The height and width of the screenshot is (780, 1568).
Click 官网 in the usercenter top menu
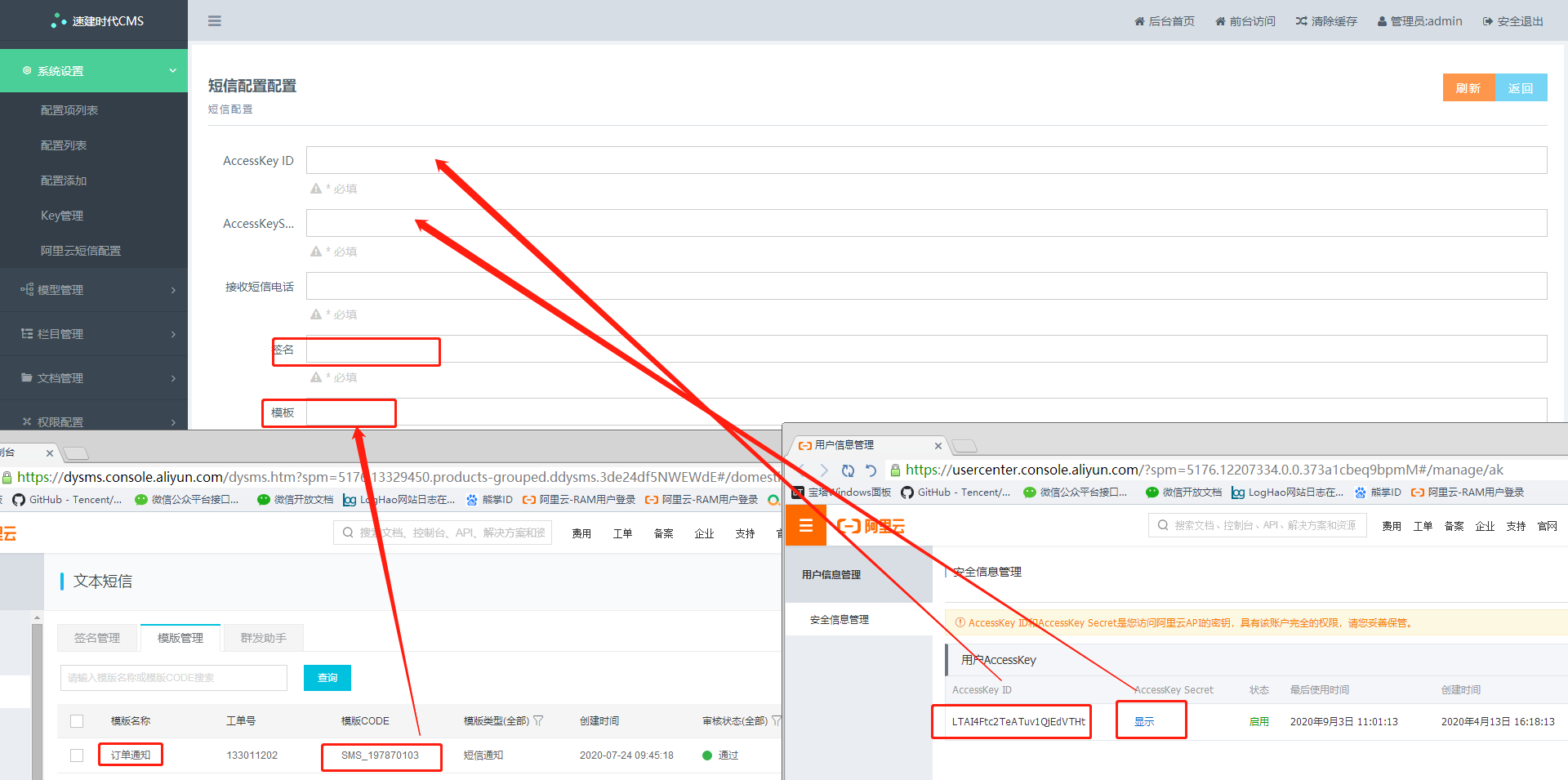click(x=1548, y=526)
